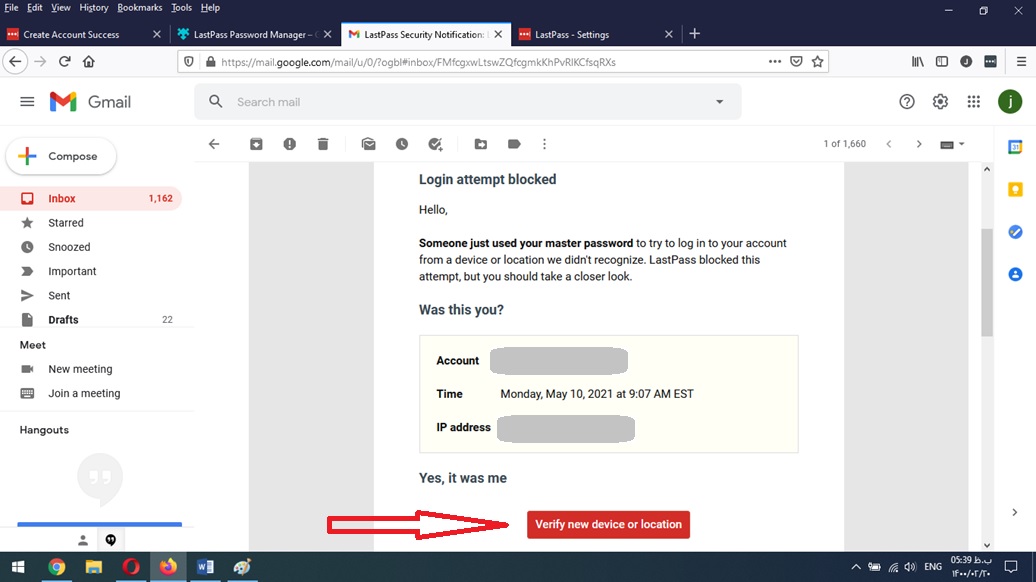The width and height of the screenshot is (1036, 582).
Task: Open Hangouts contacts icon
Action: 83,540
